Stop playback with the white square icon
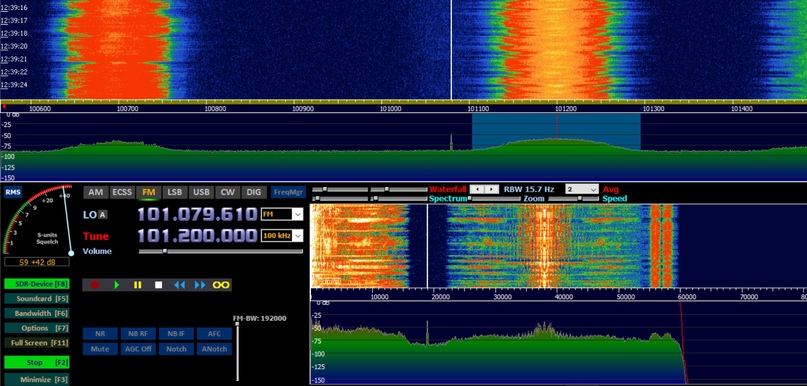Image resolution: width=807 pixels, height=386 pixels. pos(159,285)
